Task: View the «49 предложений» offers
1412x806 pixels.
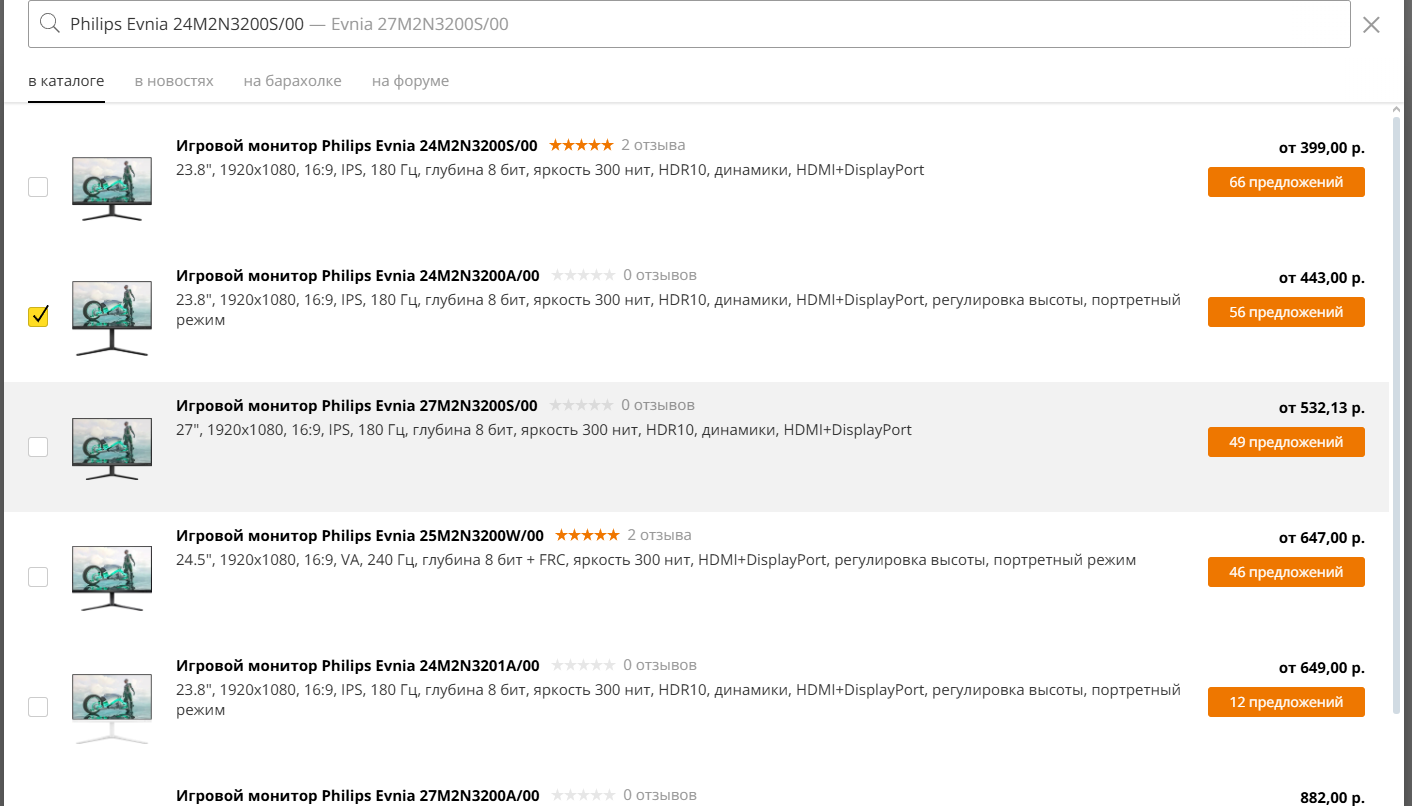Action: pyautogui.click(x=1286, y=442)
